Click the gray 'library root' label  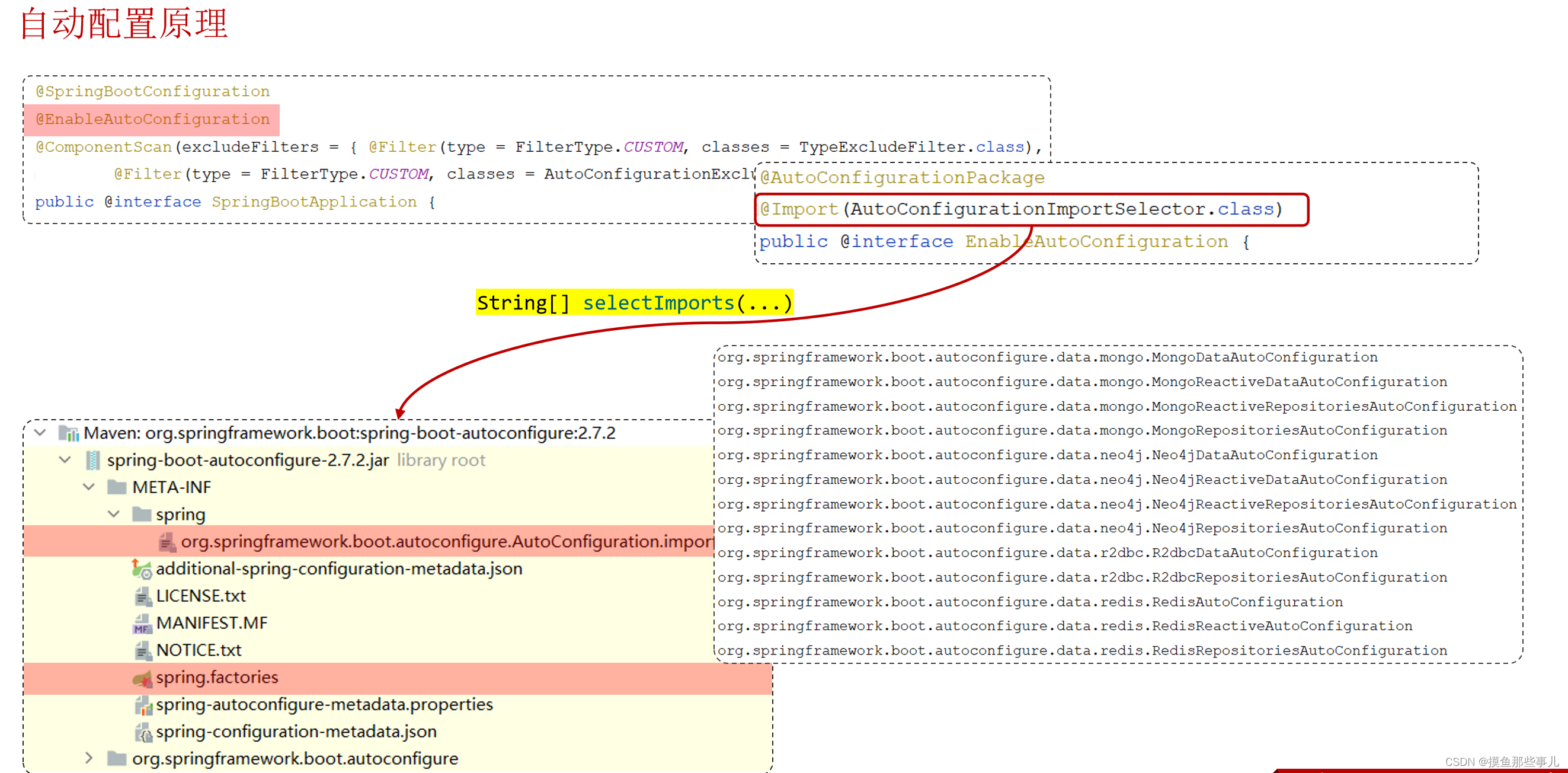[x=441, y=460]
